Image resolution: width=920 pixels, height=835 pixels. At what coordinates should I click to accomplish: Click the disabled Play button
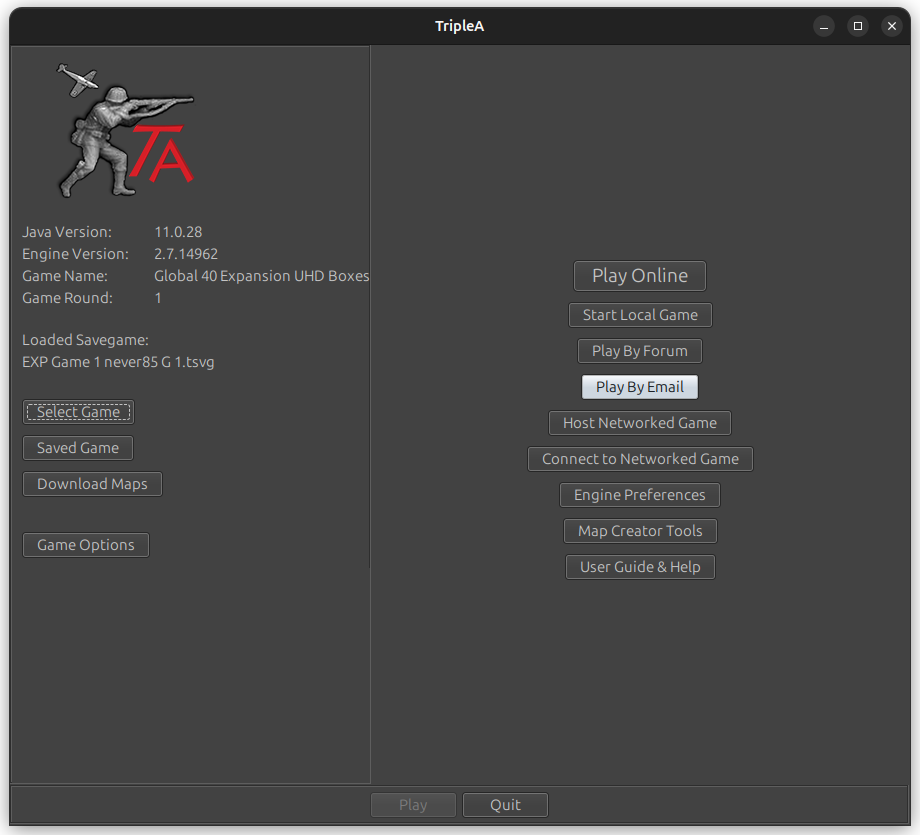click(x=413, y=804)
